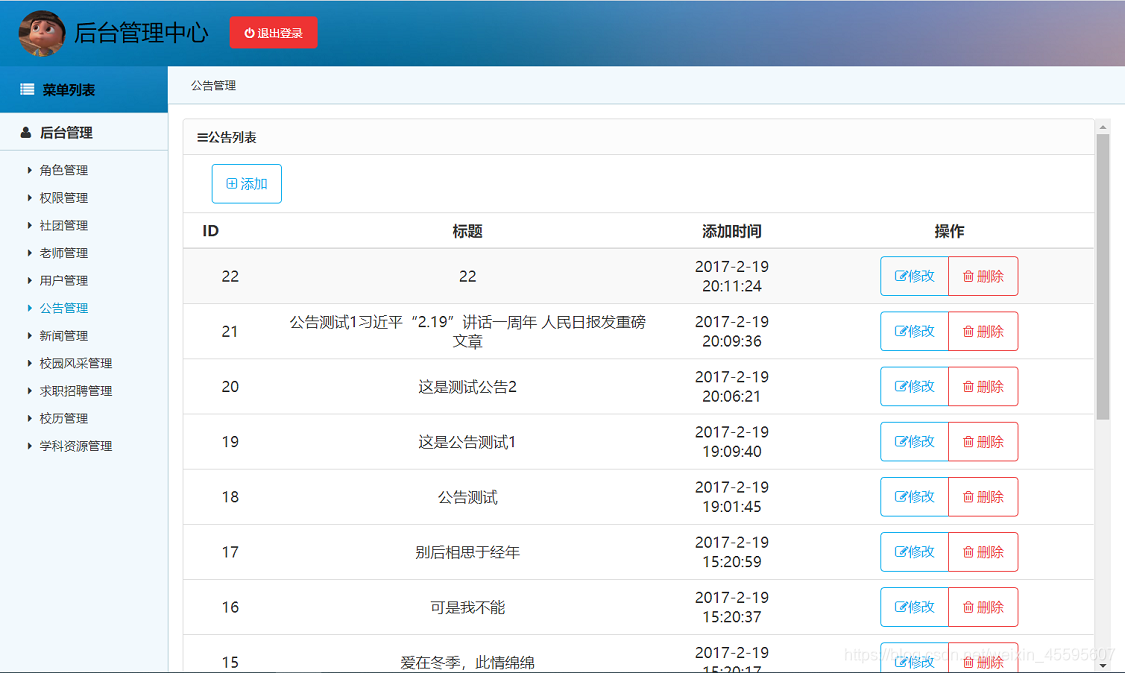Open 权限管理 in the sidebar
Image resolution: width=1125 pixels, height=673 pixels.
click(x=64, y=197)
